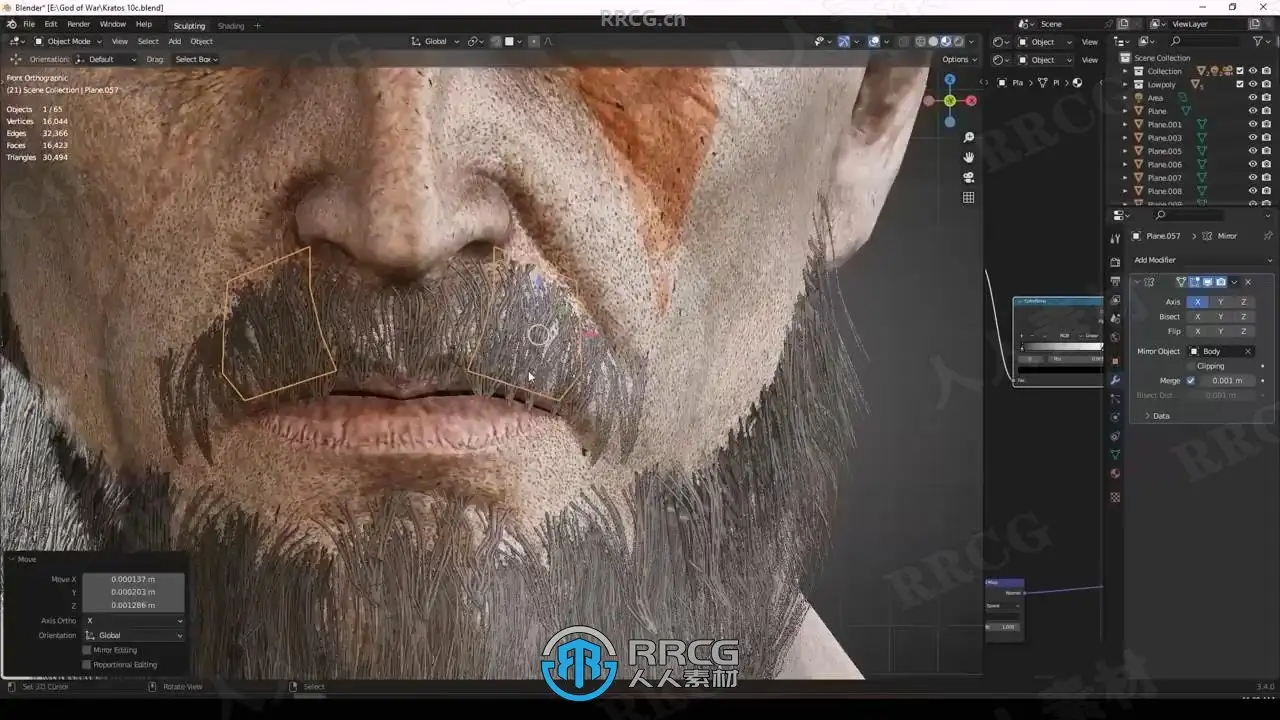
Task: Uncheck the Lowpoly collection exclude checkbox
Action: click(1240, 84)
